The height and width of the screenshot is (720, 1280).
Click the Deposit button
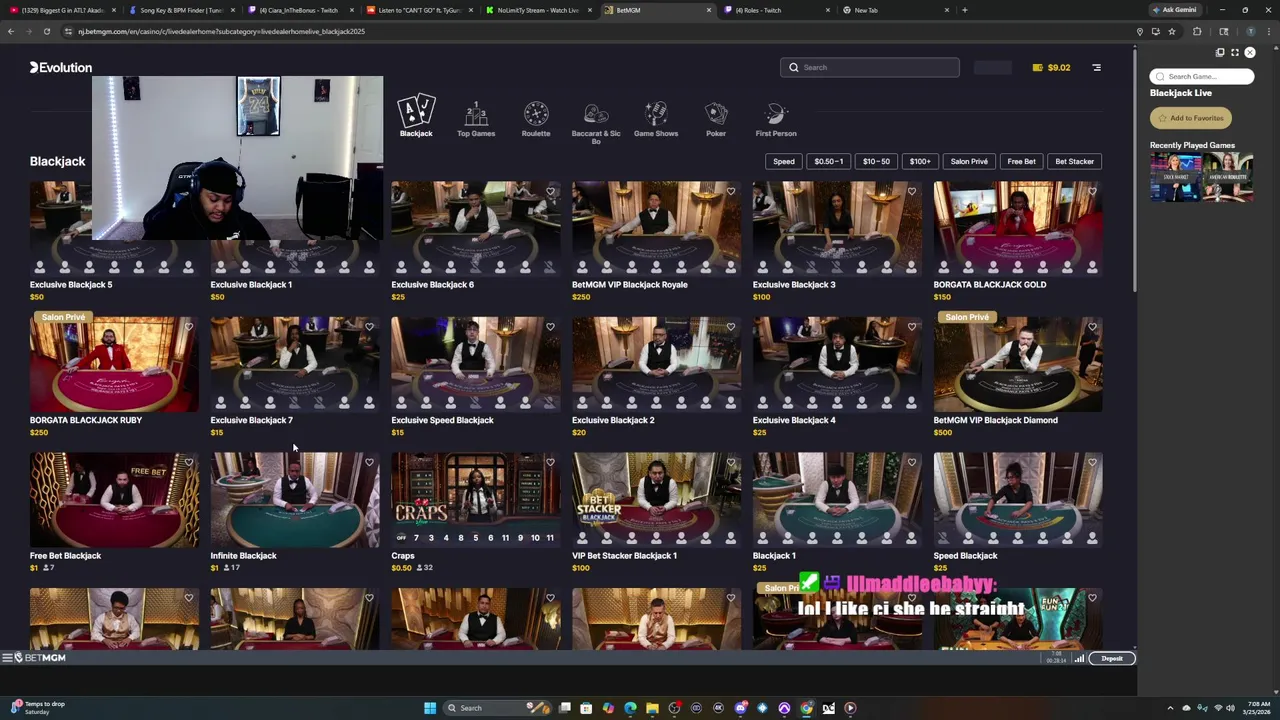point(1112,658)
